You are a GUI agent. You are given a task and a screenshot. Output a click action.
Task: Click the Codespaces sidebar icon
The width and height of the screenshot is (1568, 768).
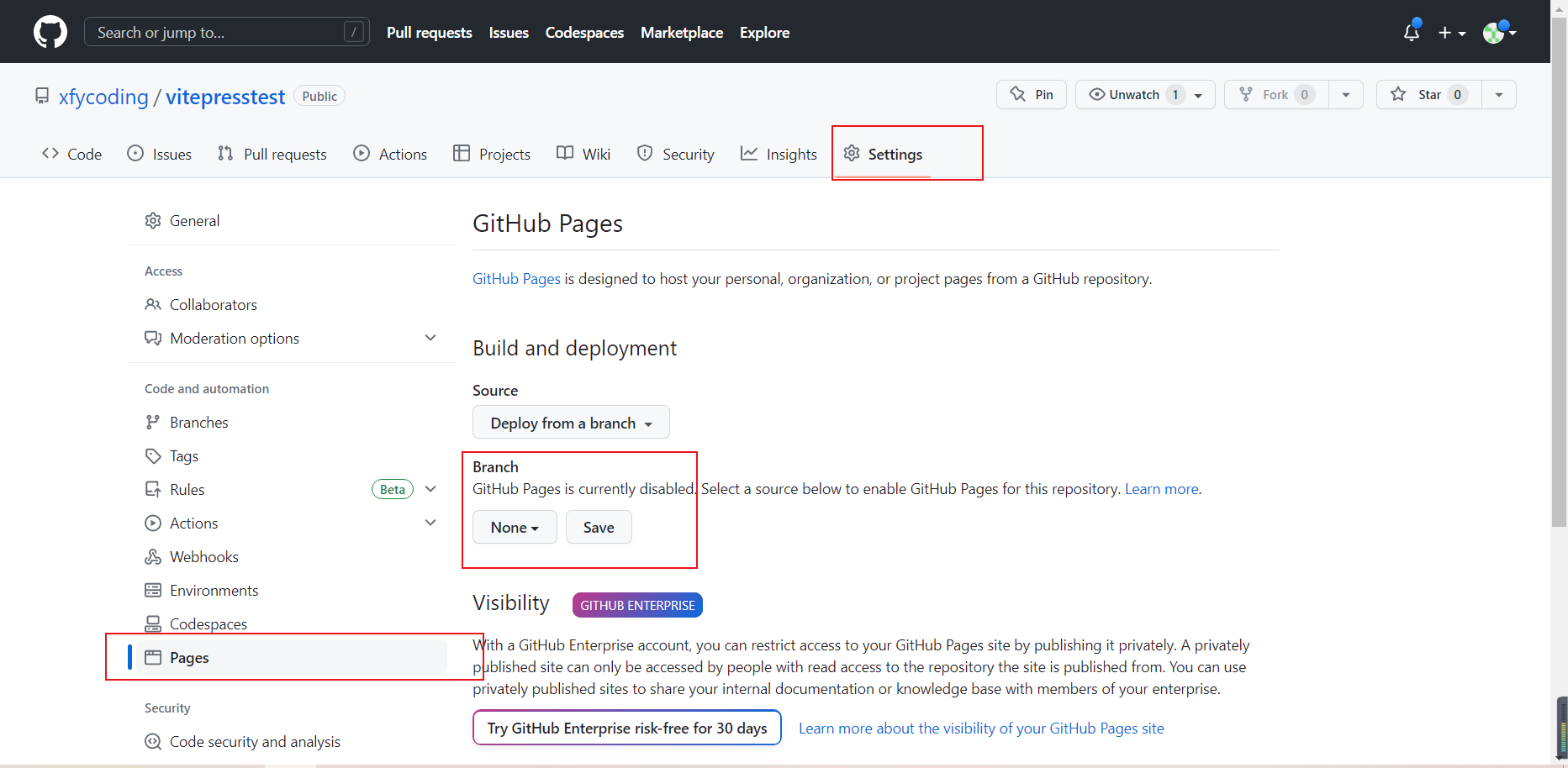click(153, 623)
